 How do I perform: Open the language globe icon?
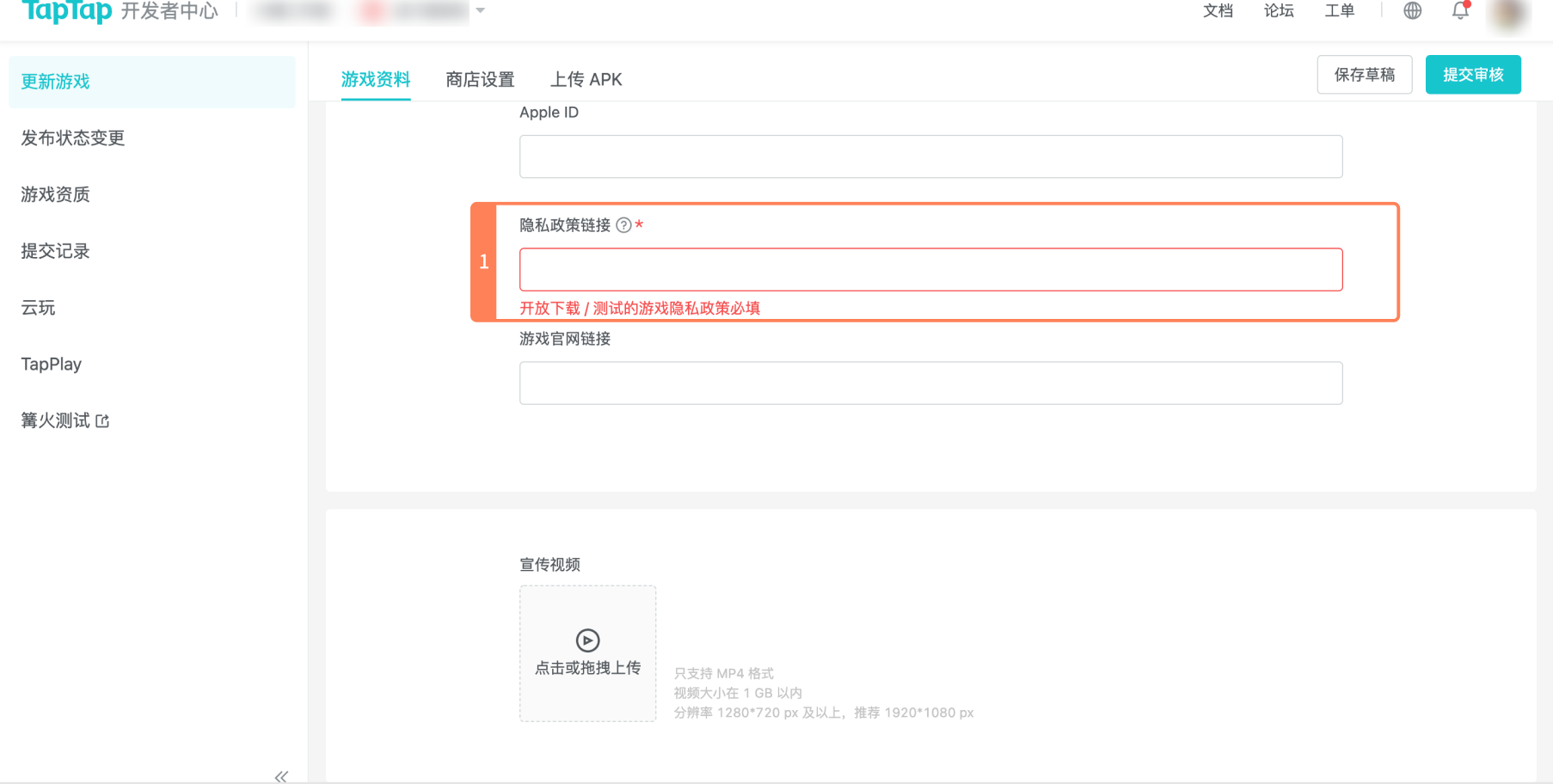(1412, 11)
